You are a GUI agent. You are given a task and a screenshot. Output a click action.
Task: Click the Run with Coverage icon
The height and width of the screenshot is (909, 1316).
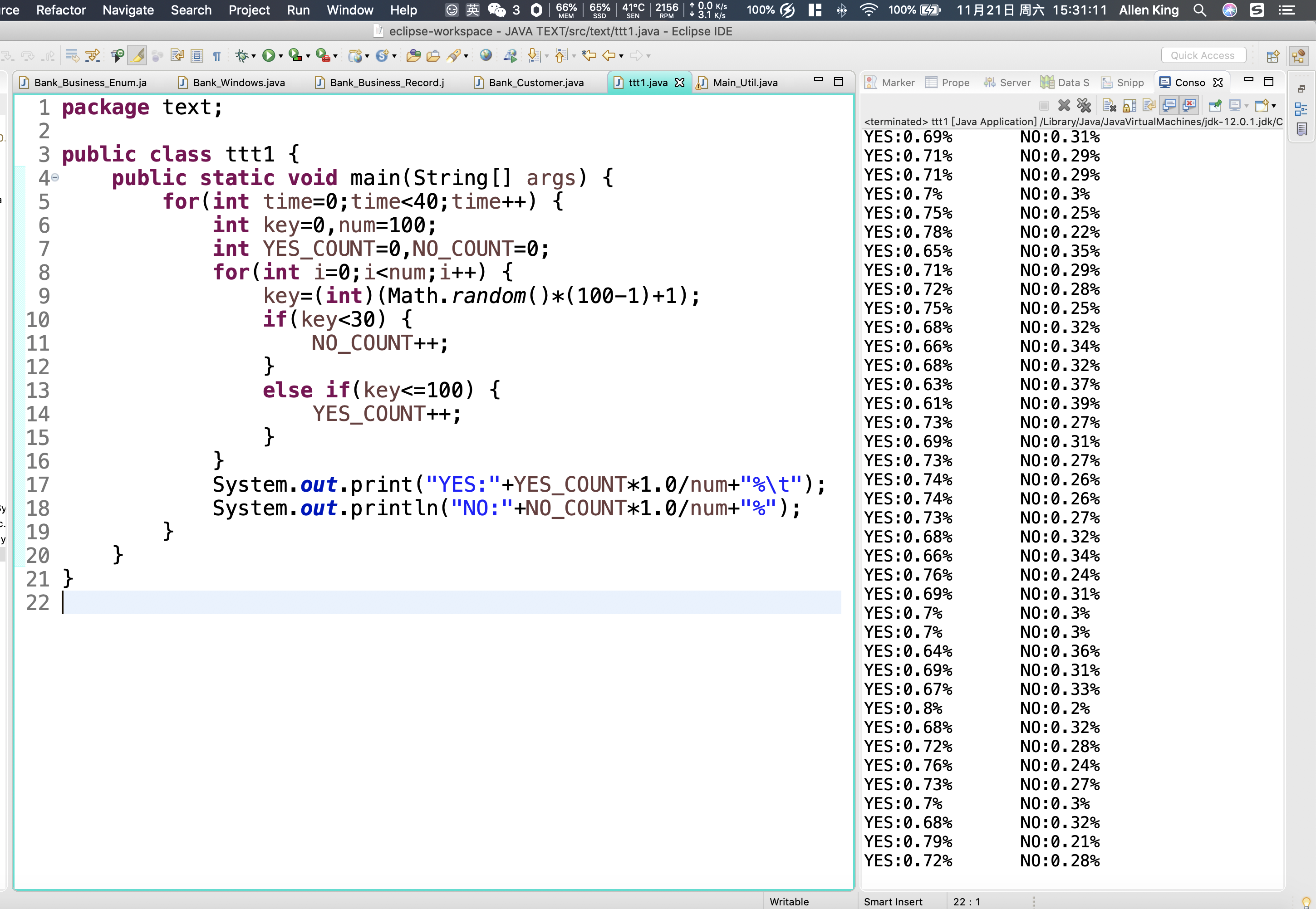[295, 55]
